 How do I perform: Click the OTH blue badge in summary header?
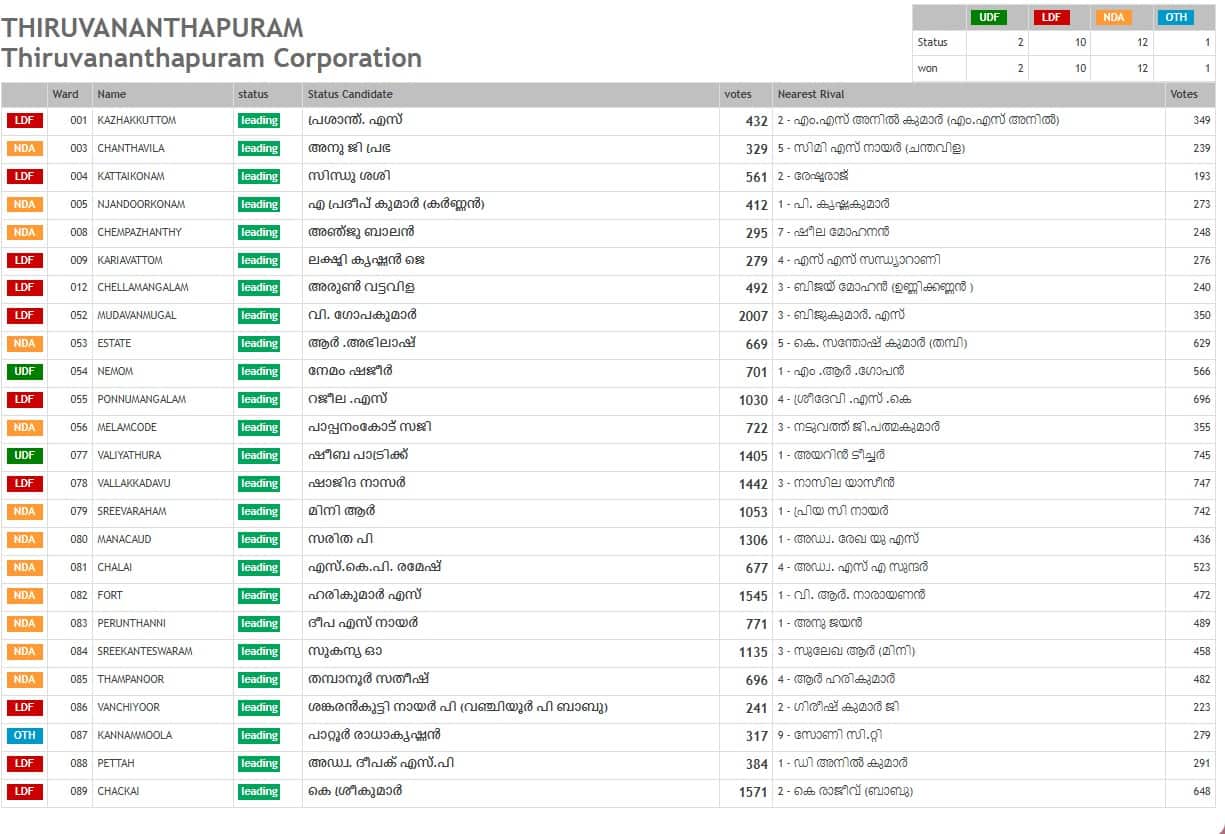pos(1175,17)
